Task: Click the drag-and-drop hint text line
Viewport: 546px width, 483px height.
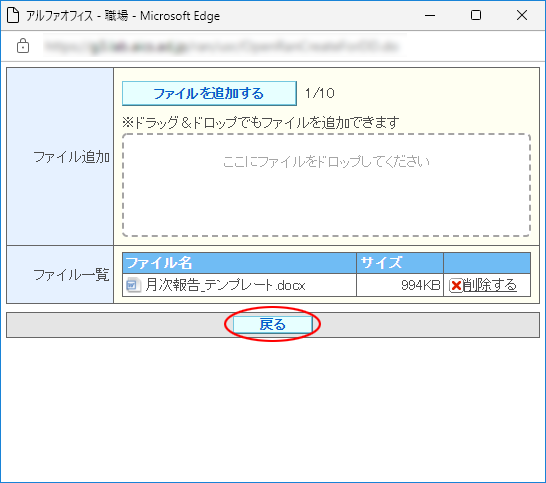Action: point(260,123)
